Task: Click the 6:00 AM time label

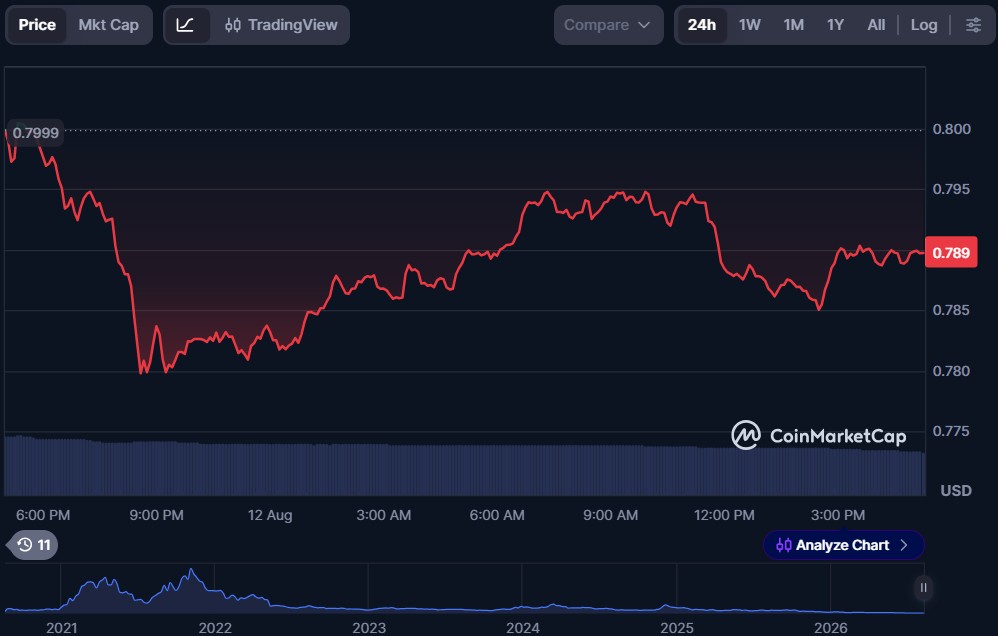Action: point(497,515)
